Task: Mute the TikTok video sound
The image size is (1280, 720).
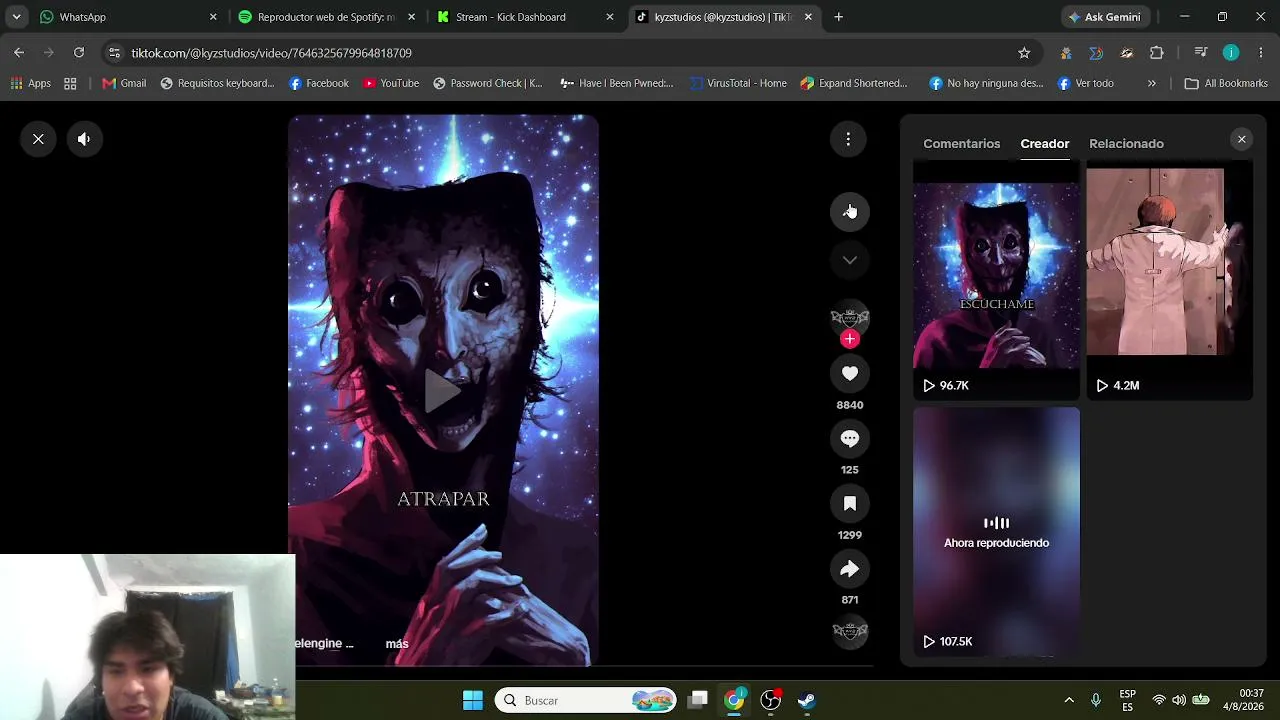Action: [84, 139]
